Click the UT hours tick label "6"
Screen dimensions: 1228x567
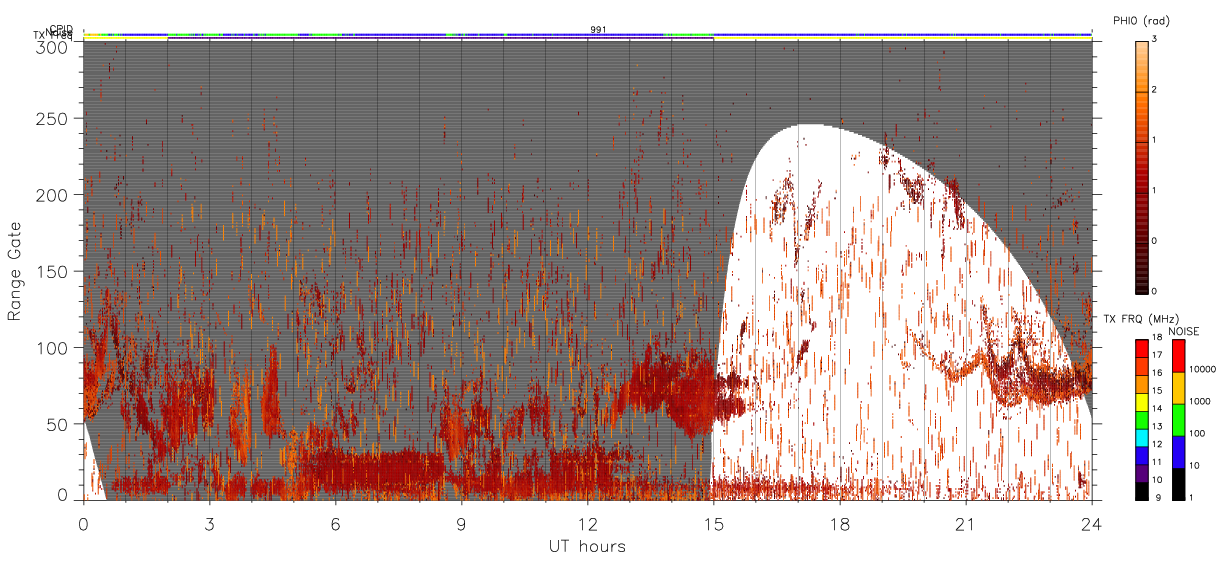click(x=335, y=524)
